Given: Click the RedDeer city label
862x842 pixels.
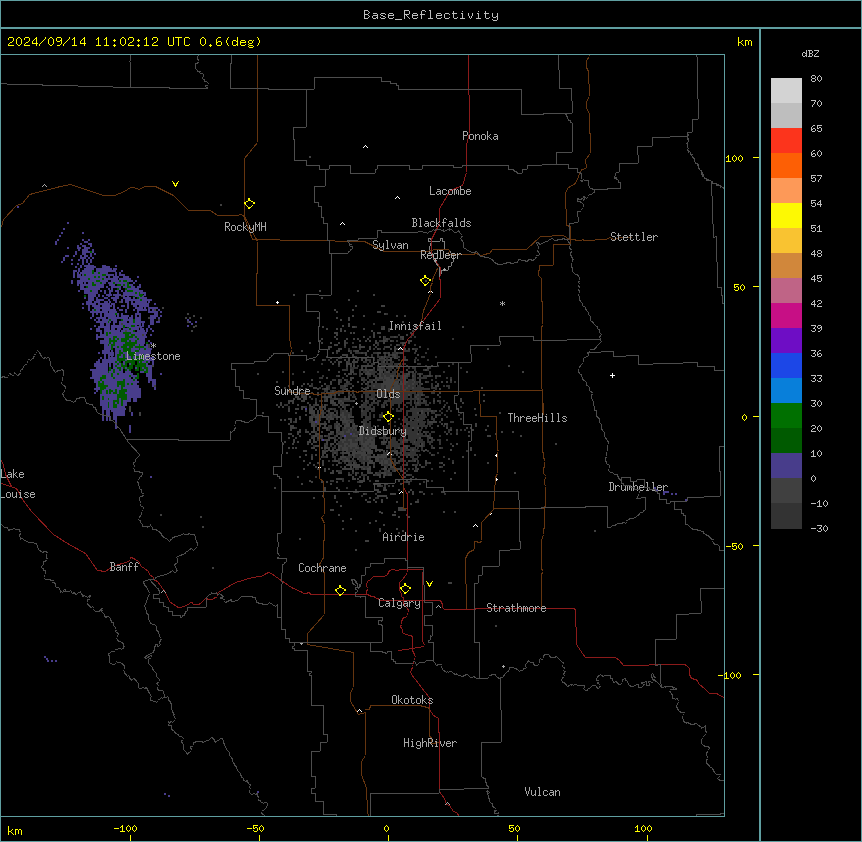Looking at the screenshot, I should [440, 255].
